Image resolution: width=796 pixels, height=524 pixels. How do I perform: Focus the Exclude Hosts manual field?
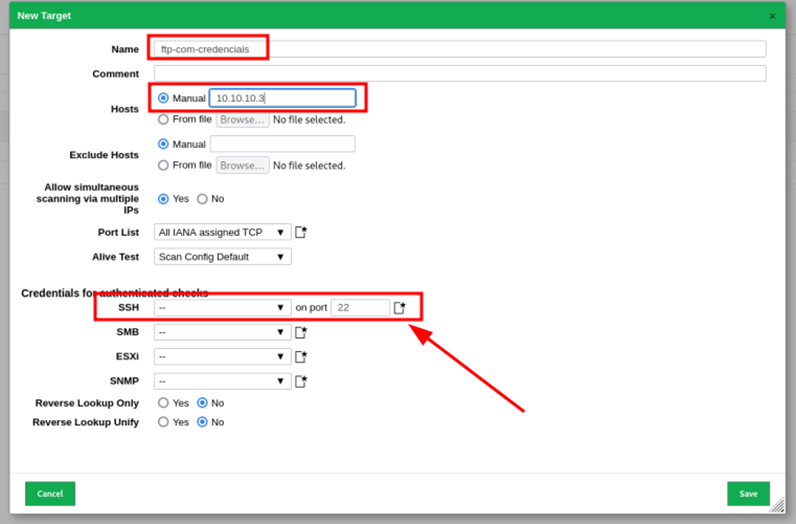282,144
